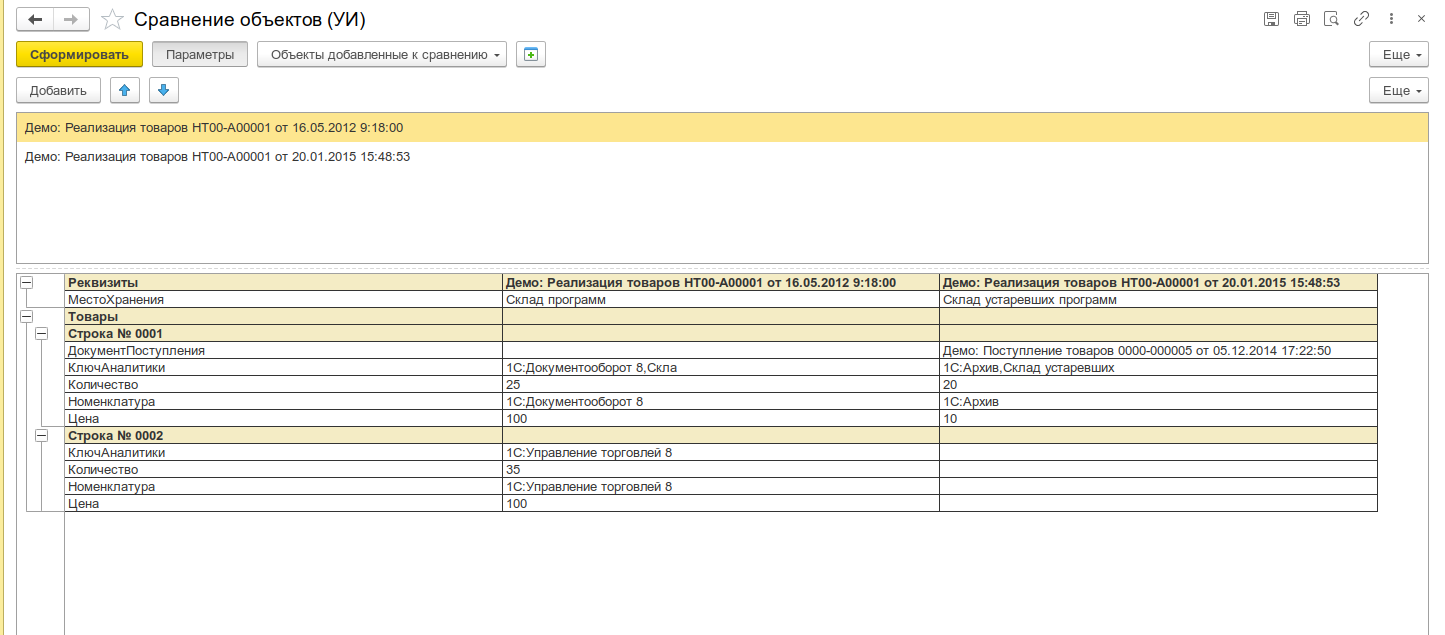Copy link to this form
This screenshot has height=635, width=1445.
(x=1361, y=19)
